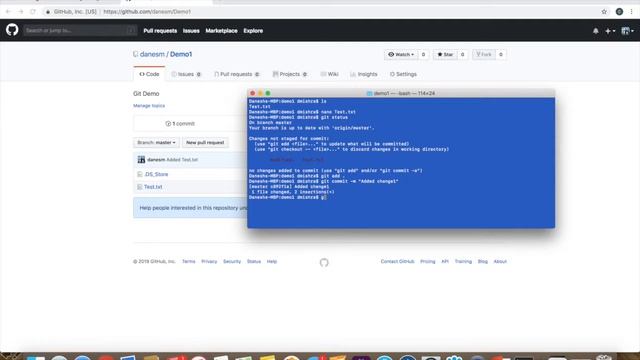Switch to the Pull requests tab
Screen dimensions: 640x360
237,74
